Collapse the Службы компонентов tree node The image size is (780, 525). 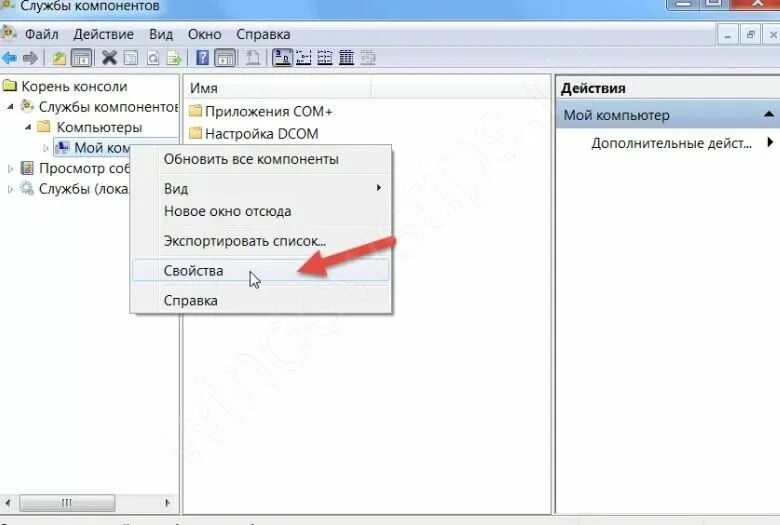[10, 106]
